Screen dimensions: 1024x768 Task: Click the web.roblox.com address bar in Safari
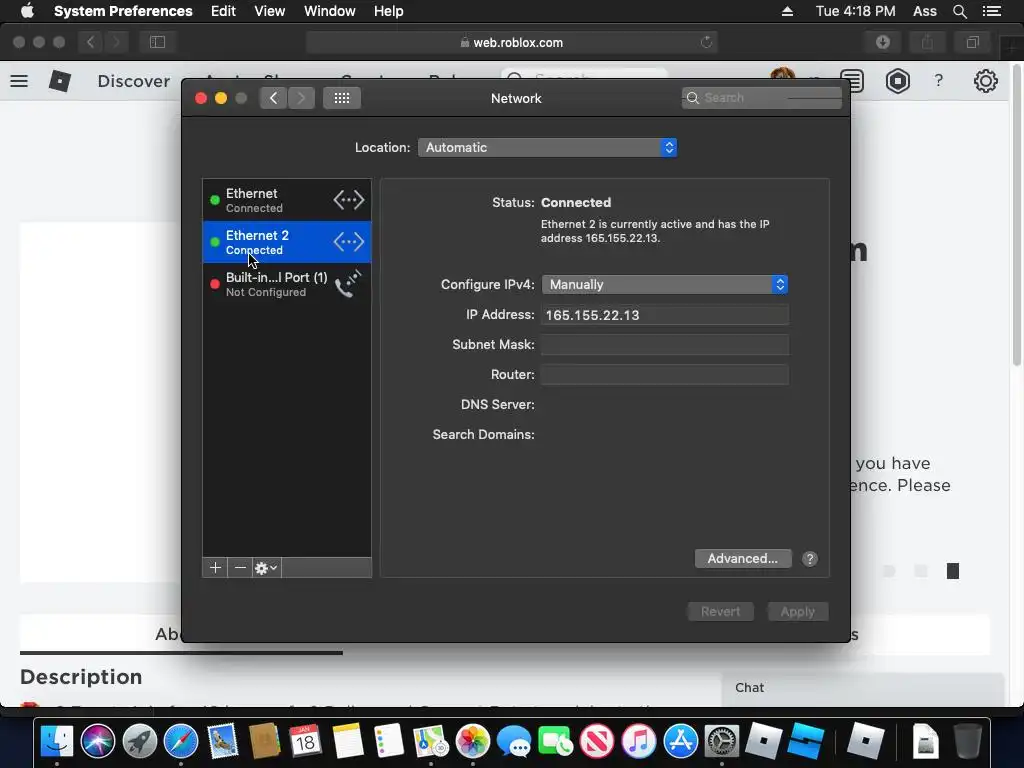click(511, 42)
